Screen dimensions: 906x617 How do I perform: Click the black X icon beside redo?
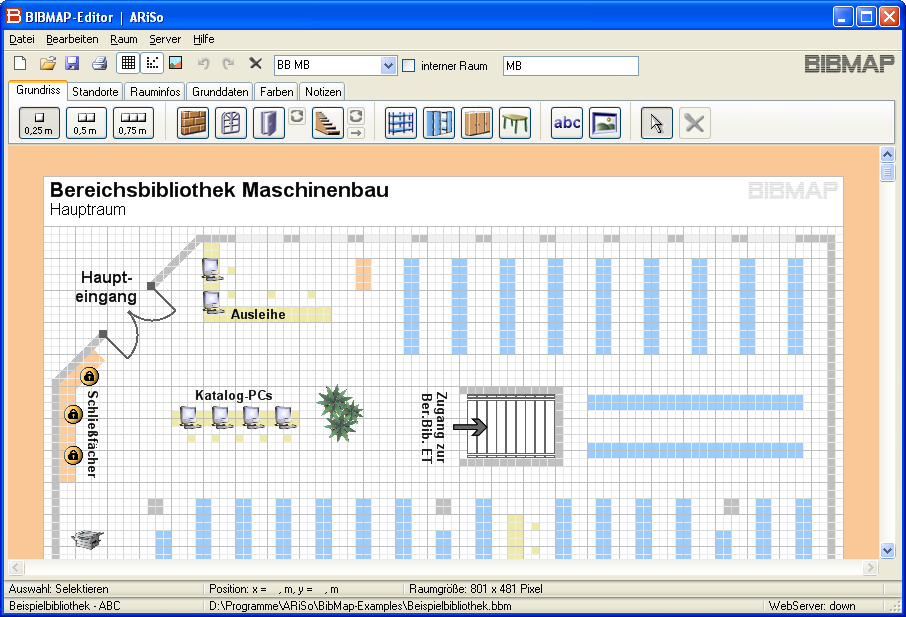(x=255, y=63)
